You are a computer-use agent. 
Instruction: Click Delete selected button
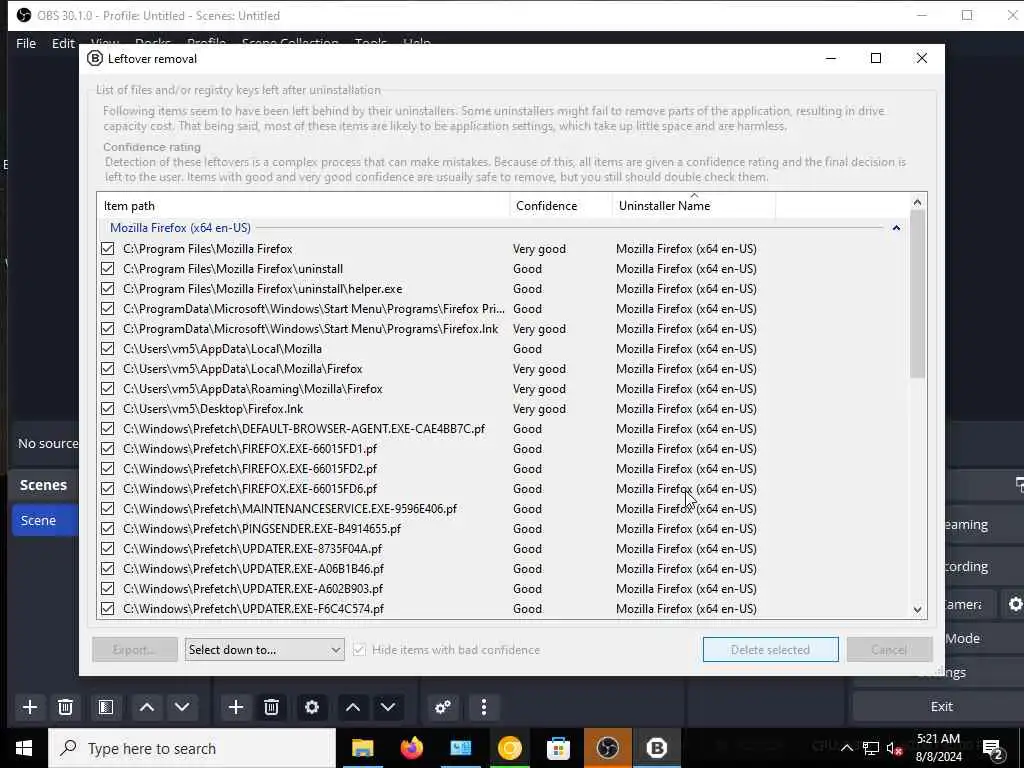point(771,650)
